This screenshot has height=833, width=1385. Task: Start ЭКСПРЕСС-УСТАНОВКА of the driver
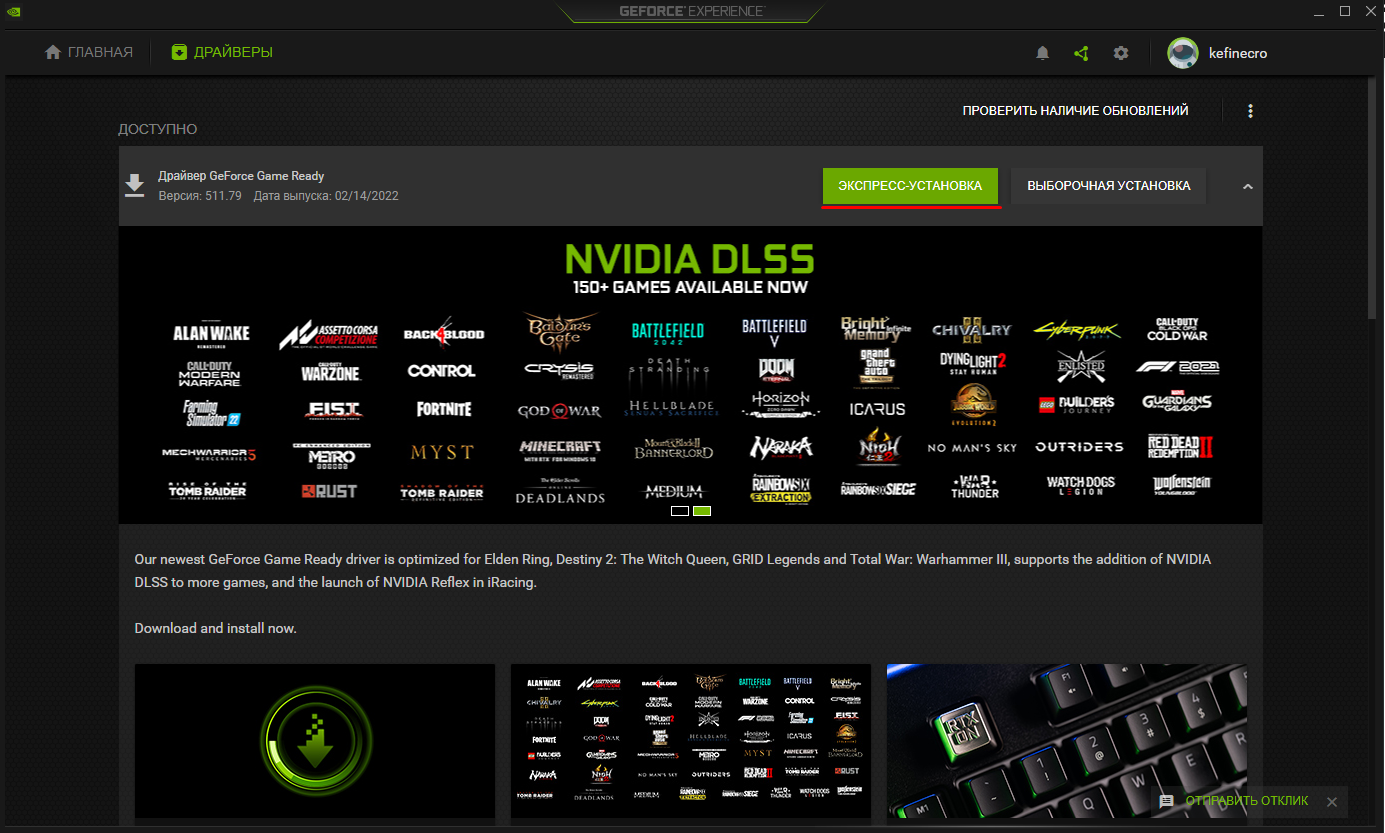(910, 186)
